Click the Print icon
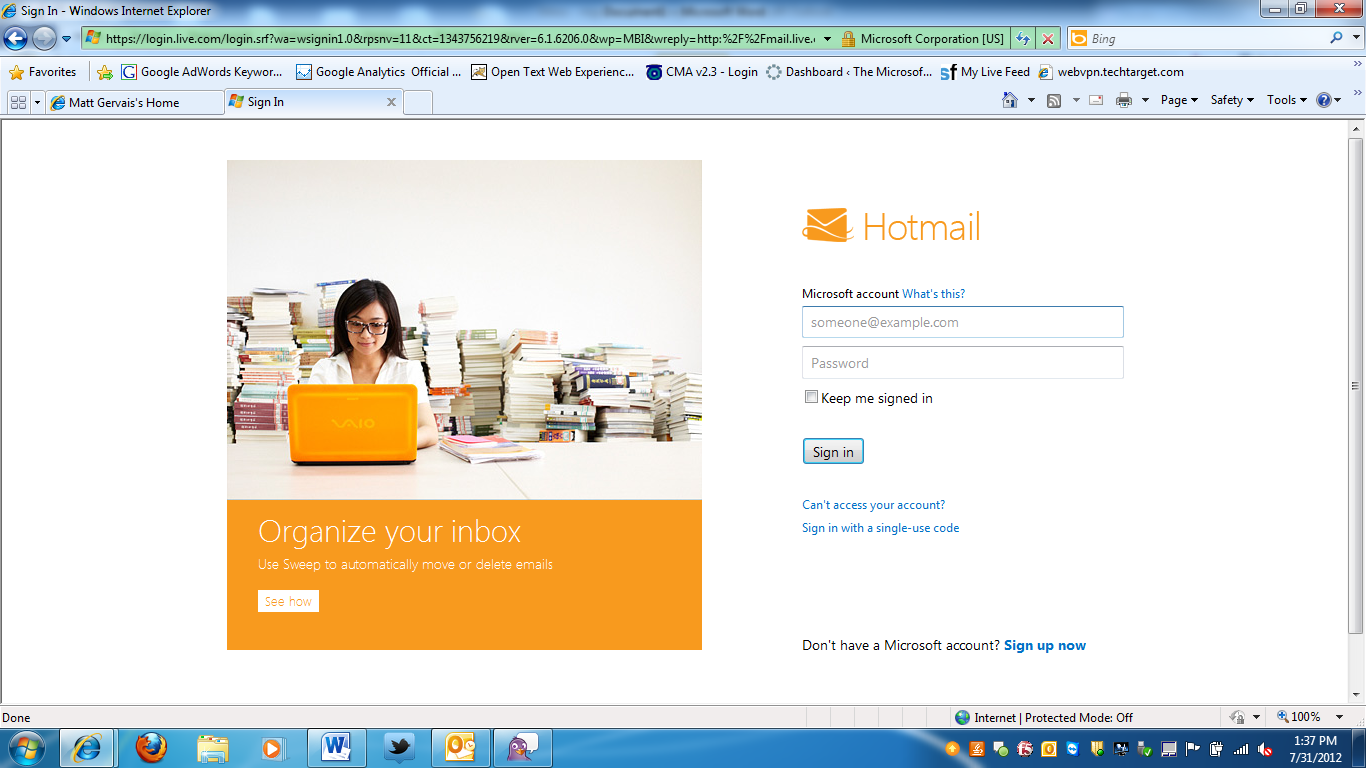The height and width of the screenshot is (768, 1366). pyautogui.click(x=1124, y=100)
